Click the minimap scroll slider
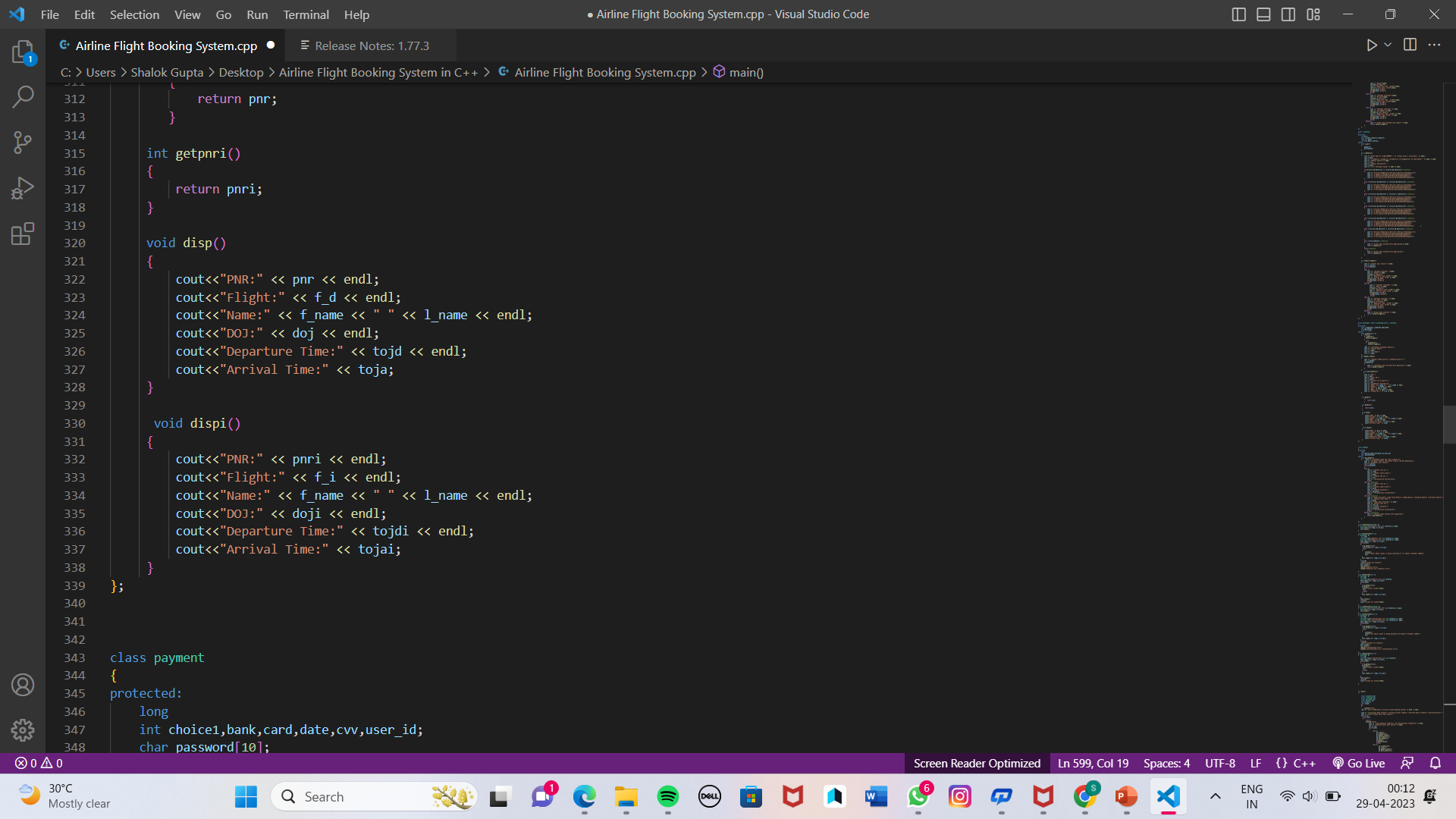Image resolution: width=1456 pixels, height=819 pixels. pyautogui.click(x=1448, y=425)
